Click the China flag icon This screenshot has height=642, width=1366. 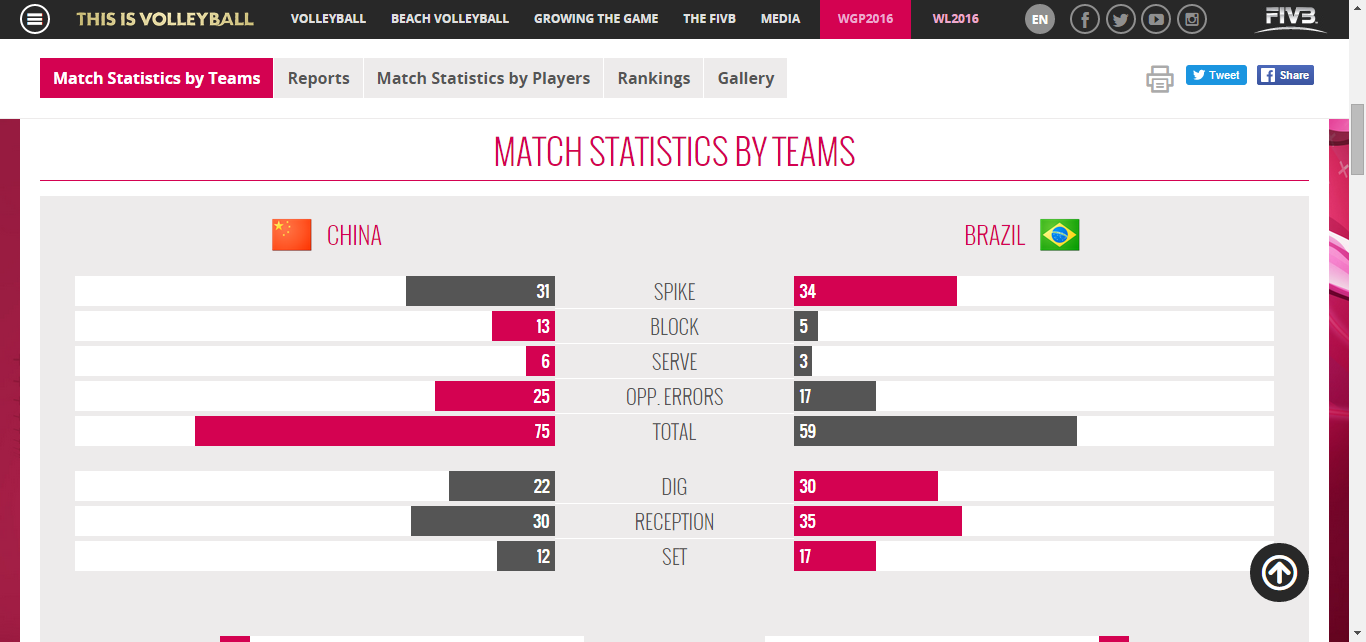point(292,235)
